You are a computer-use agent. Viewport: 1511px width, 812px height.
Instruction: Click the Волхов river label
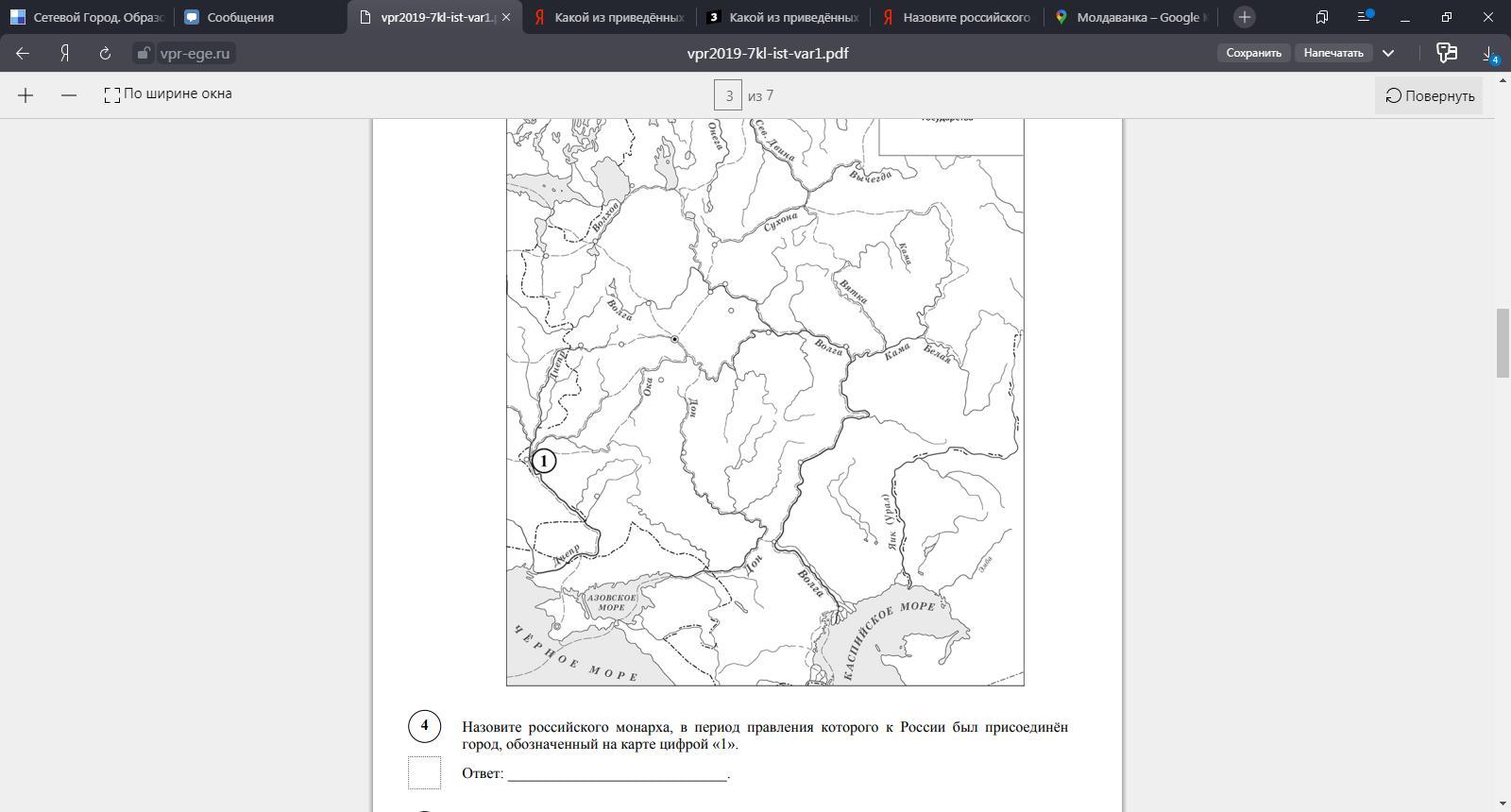pyautogui.click(x=605, y=217)
